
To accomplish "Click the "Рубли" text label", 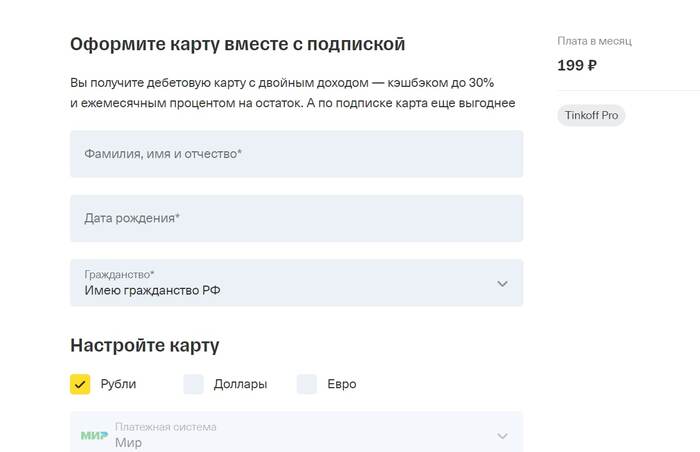I will click(x=118, y=384).
